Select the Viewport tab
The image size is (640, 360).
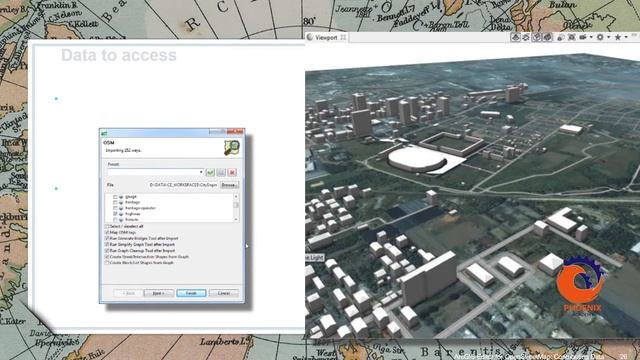point(326,37)
